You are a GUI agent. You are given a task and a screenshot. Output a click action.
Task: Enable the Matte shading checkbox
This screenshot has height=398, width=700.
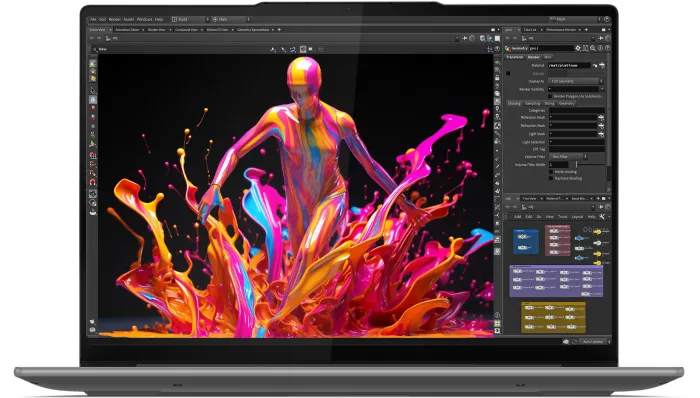551,172
